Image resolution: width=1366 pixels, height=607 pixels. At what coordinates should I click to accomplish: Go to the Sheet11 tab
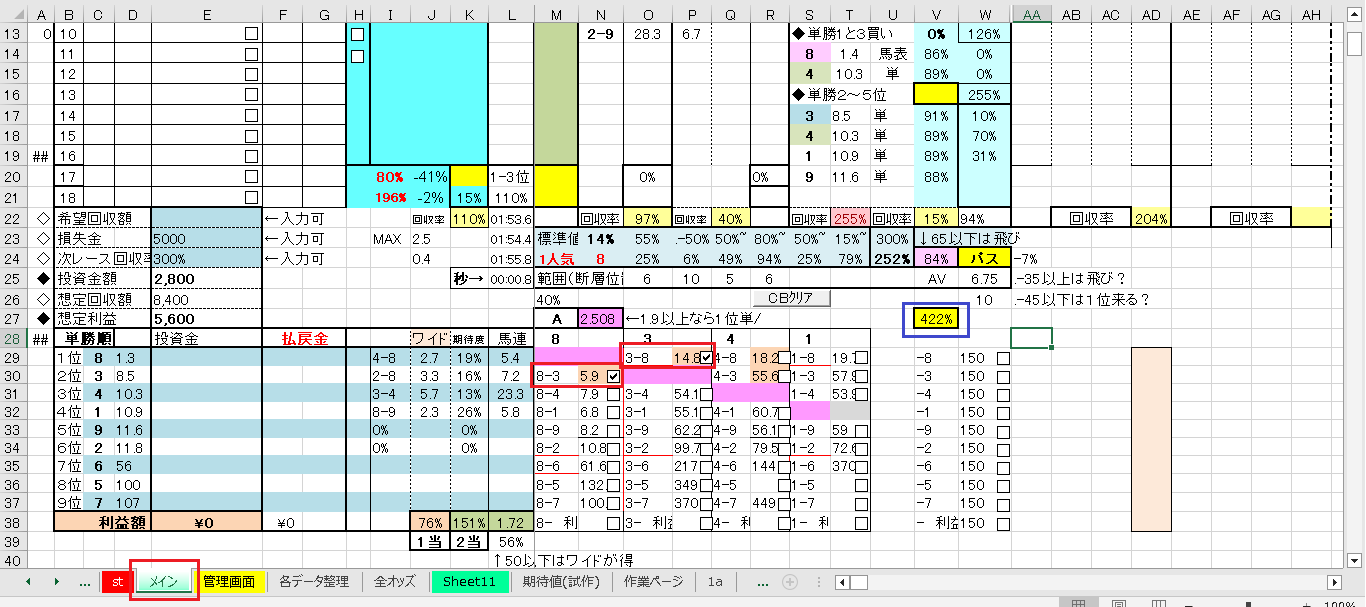(469, 582)
